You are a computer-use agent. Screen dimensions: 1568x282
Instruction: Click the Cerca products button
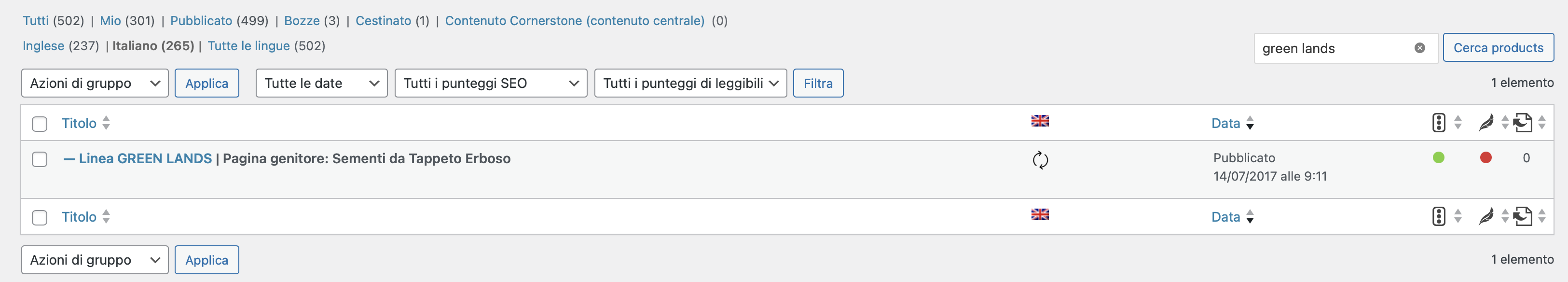(x=1498, y=47)
